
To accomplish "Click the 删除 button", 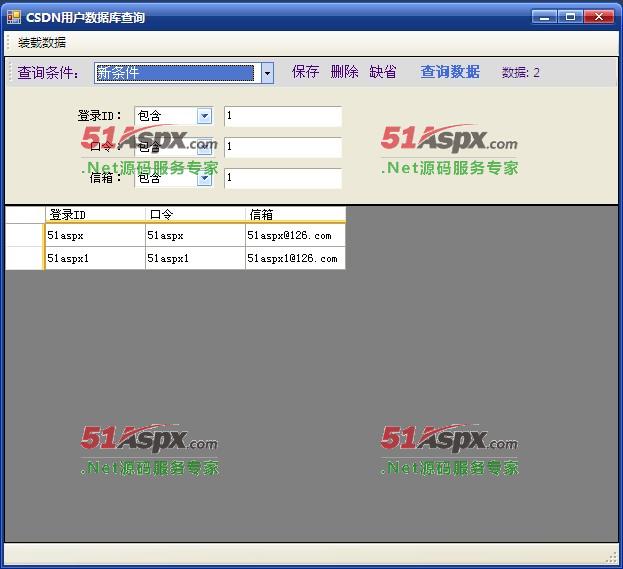I will tap(344, 72).
